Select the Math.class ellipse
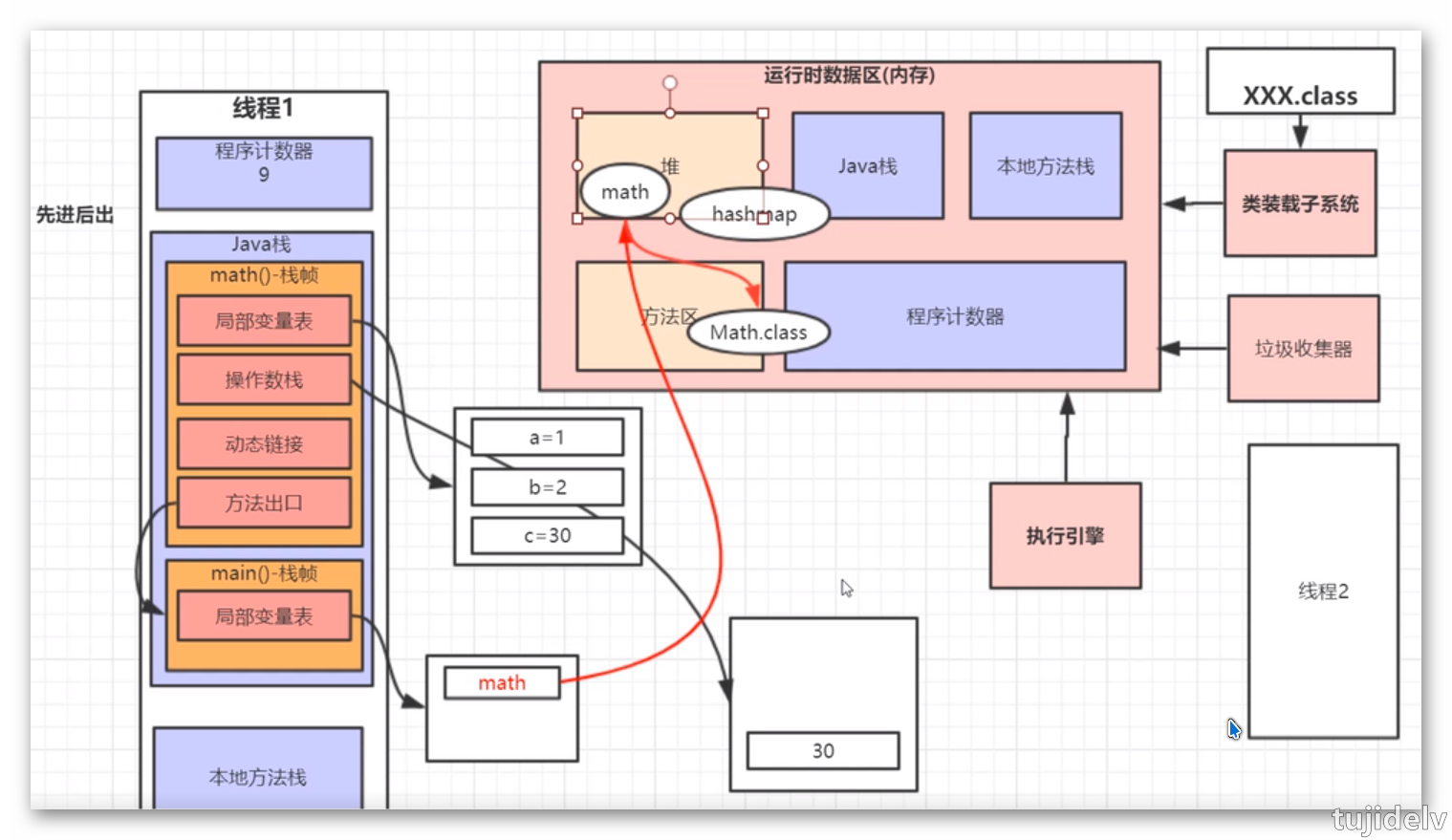This screenshot has width=1452, height=840. [758, 333]
